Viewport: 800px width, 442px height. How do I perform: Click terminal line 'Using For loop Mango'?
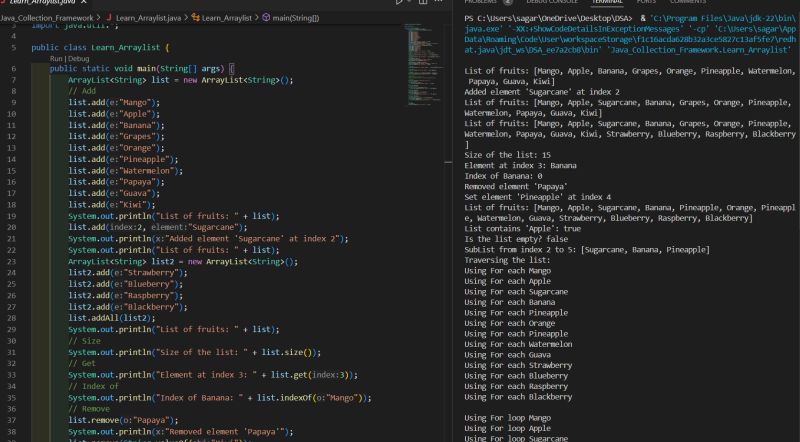tap(507, 418)
